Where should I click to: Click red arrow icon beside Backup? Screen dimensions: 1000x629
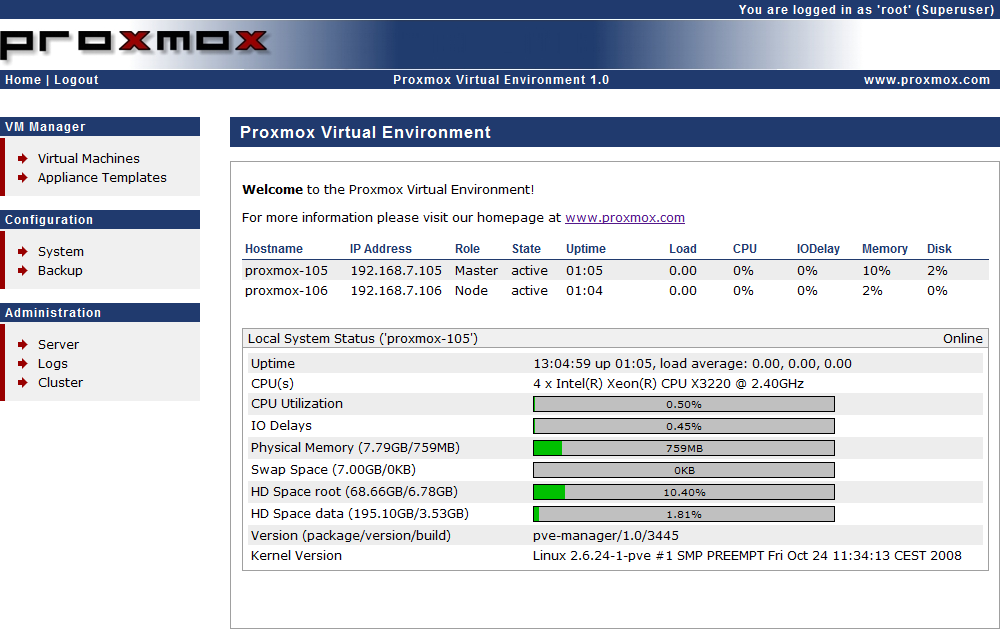pyautogui.click(x=23, y=270)
